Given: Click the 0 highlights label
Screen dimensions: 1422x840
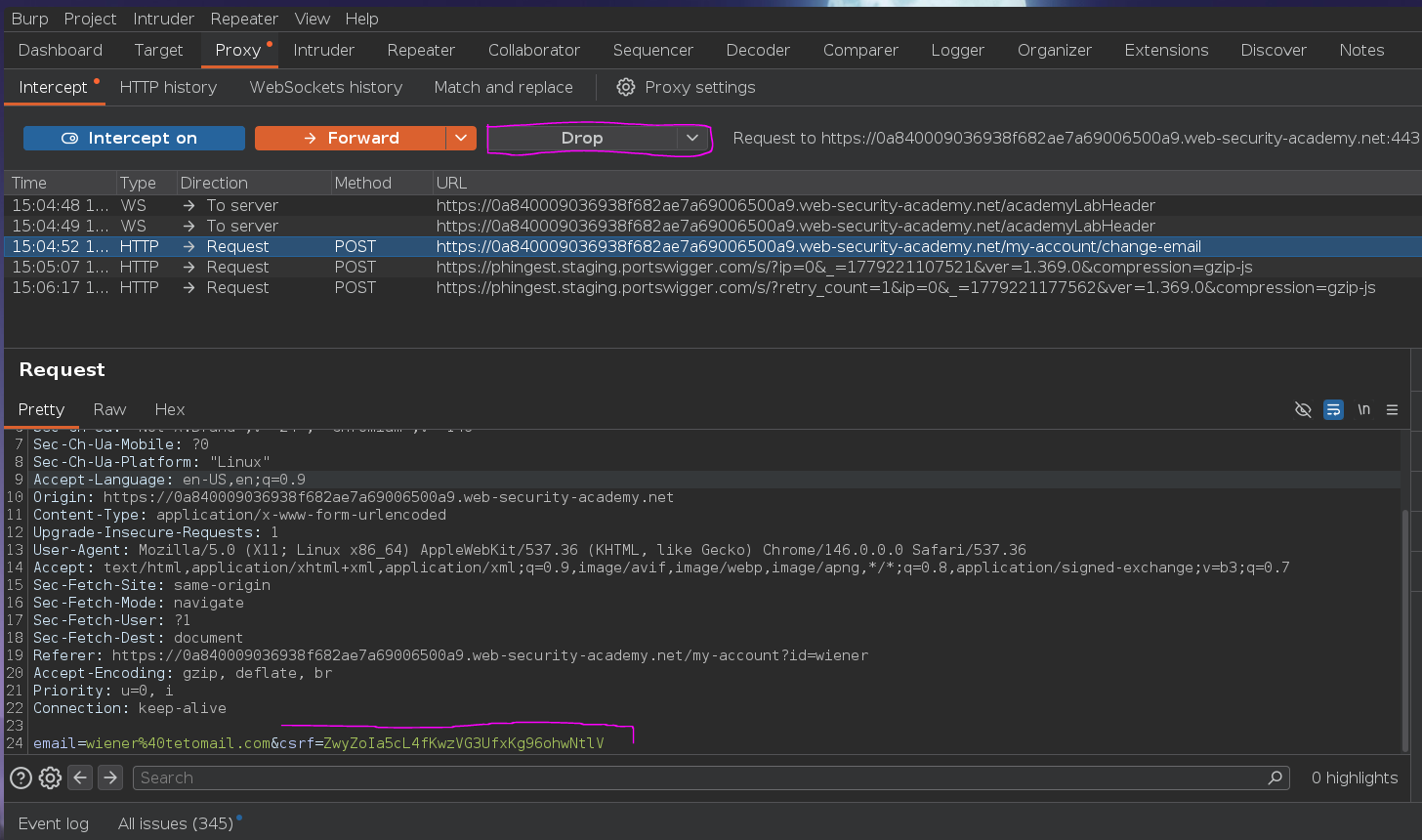Looking at the screenshot, I should 1355,777.
